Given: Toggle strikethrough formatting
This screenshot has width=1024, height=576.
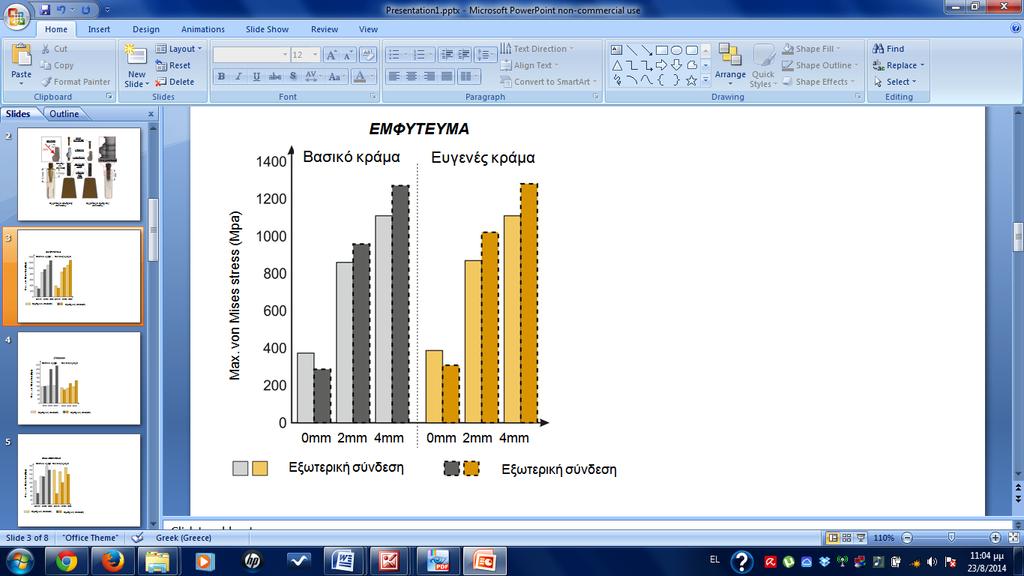Looking at the screenshot, I should [275, 76].
